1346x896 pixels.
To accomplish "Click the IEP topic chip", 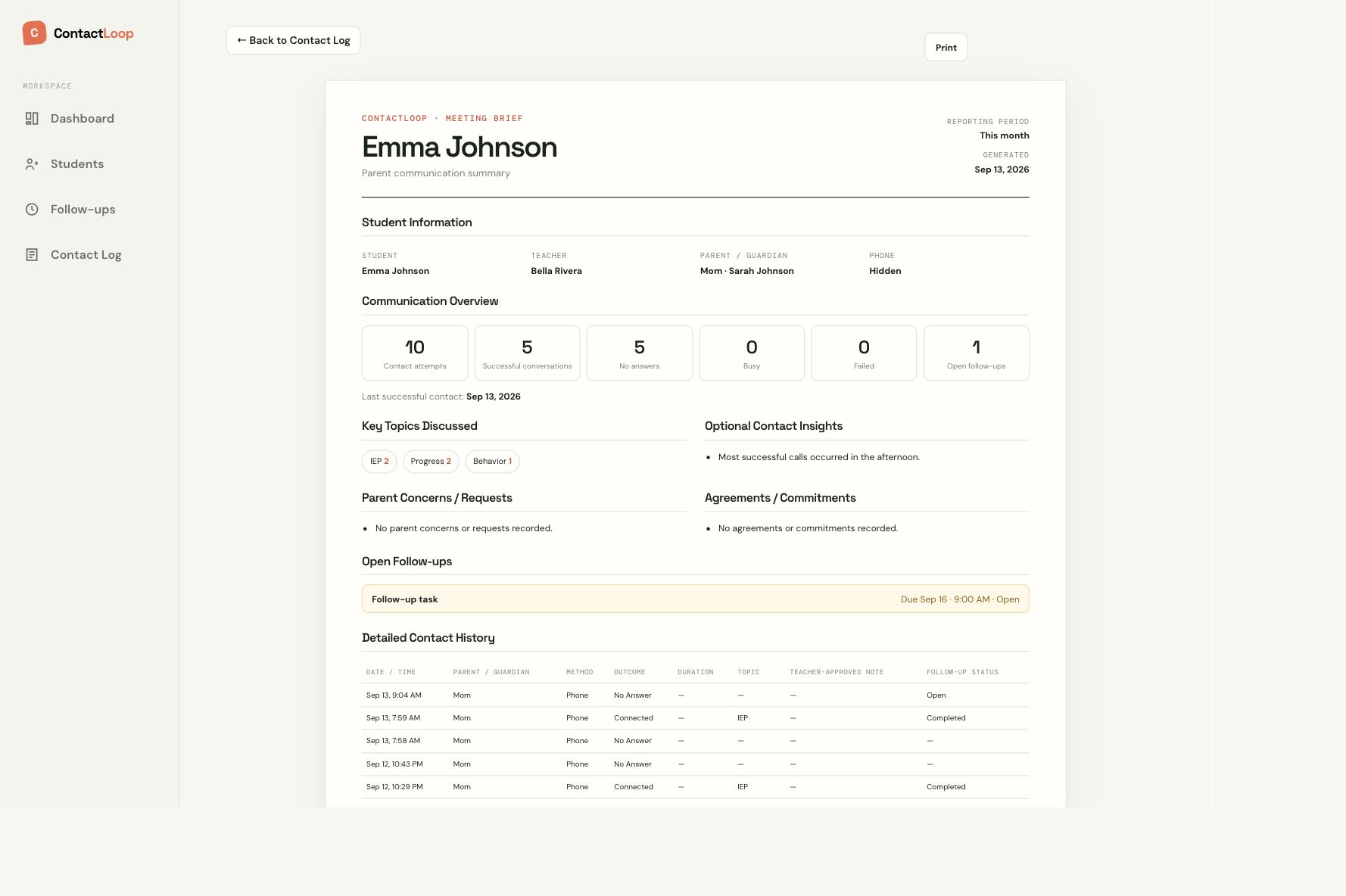I will point(379,462).
